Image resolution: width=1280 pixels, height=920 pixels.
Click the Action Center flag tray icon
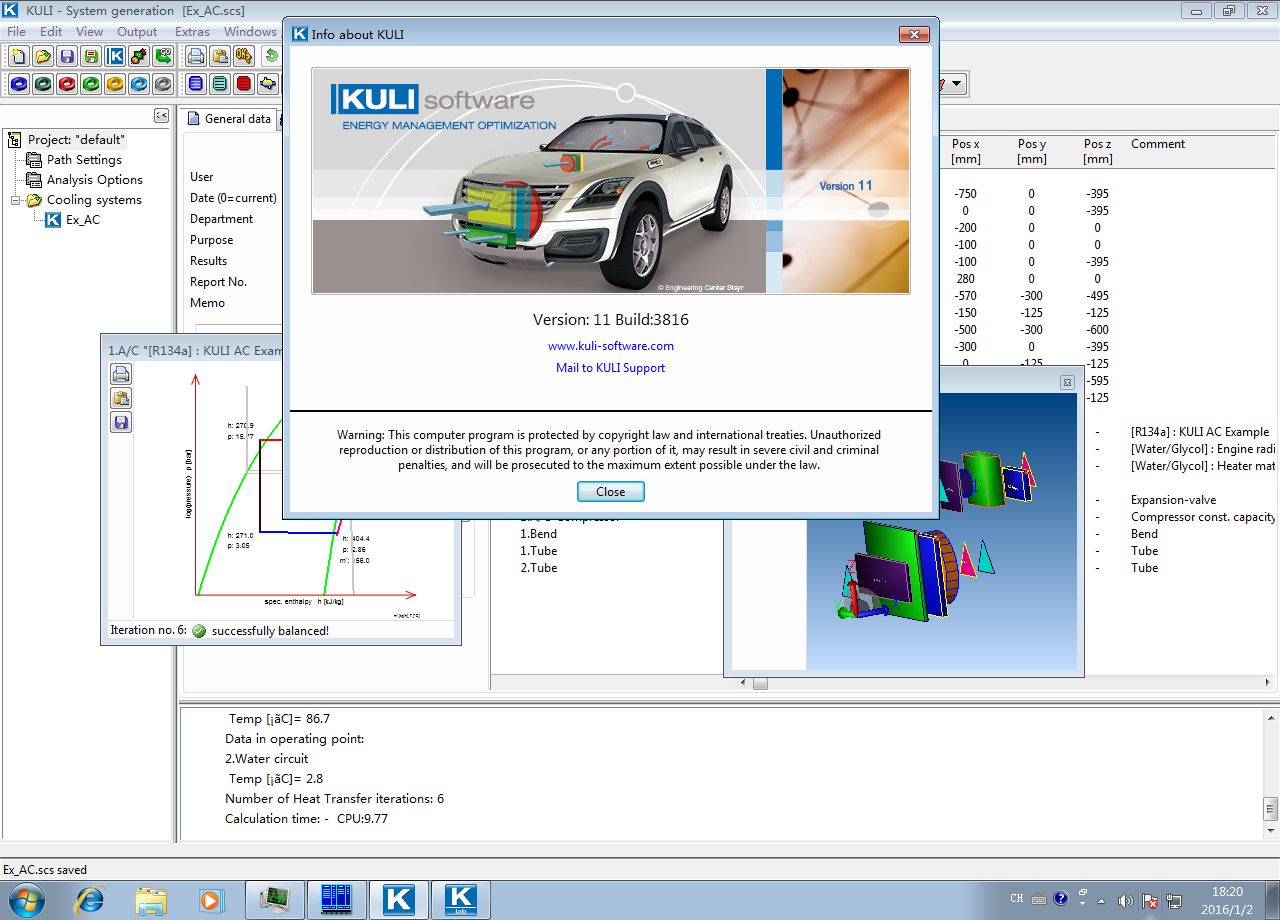coord(1150,899)
